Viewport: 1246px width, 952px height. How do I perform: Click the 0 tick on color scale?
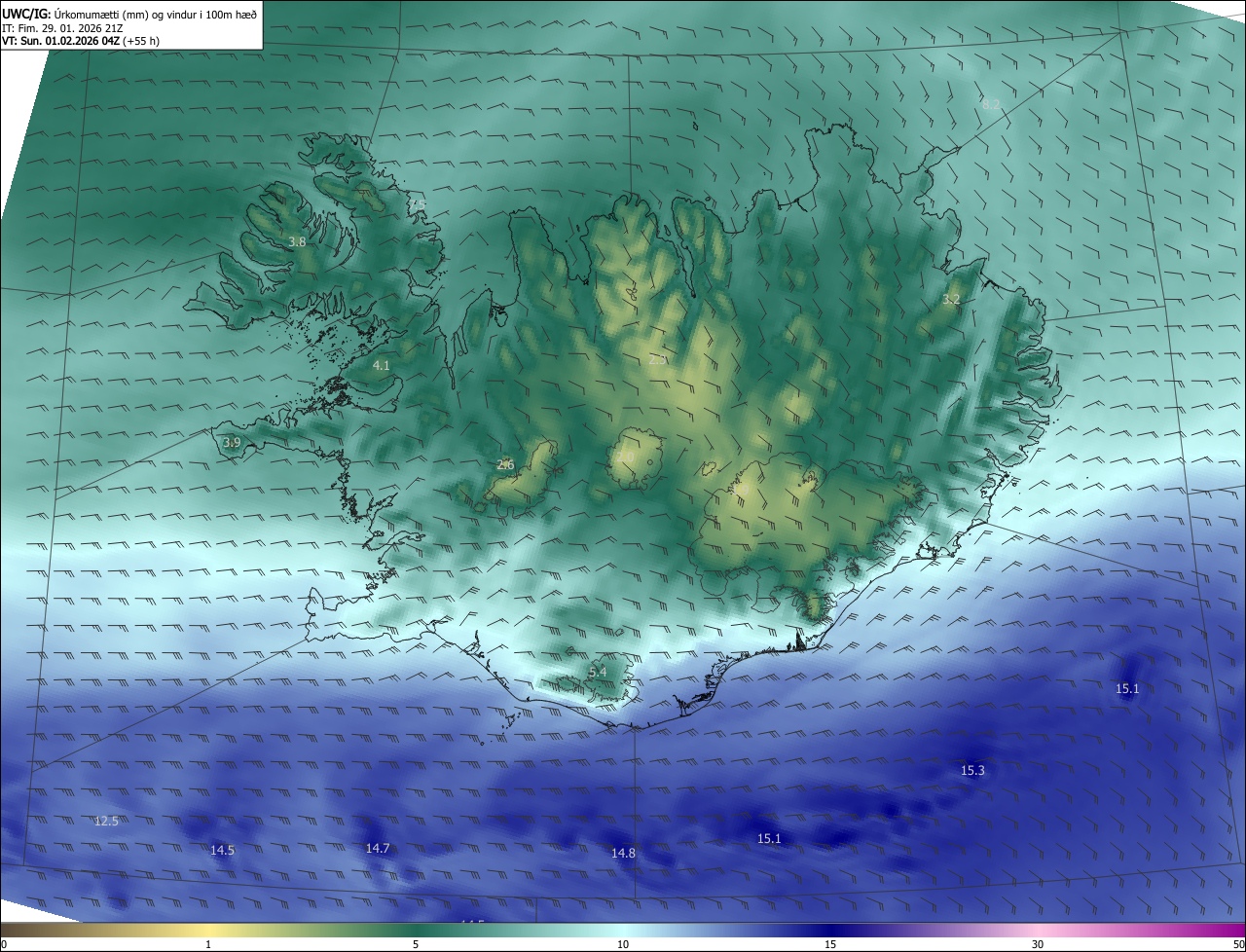[x=4, y=944]
